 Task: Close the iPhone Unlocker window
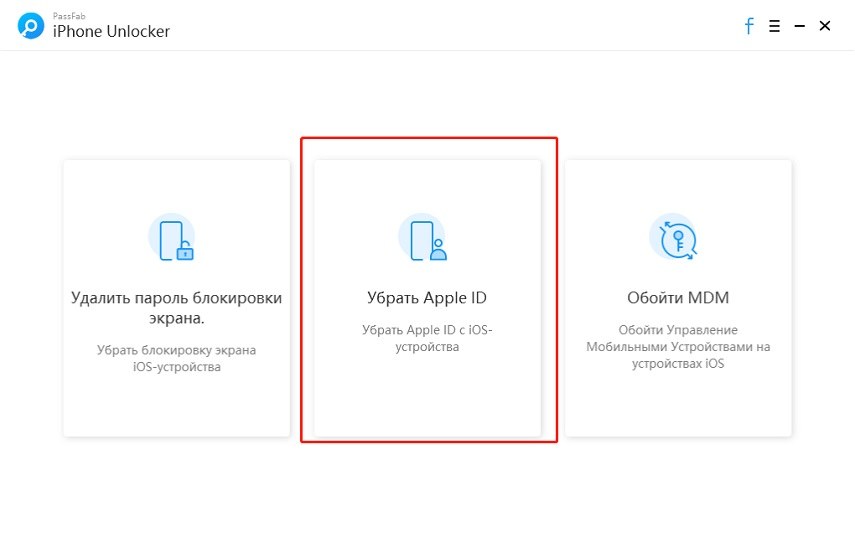click(x=825, y=26)
